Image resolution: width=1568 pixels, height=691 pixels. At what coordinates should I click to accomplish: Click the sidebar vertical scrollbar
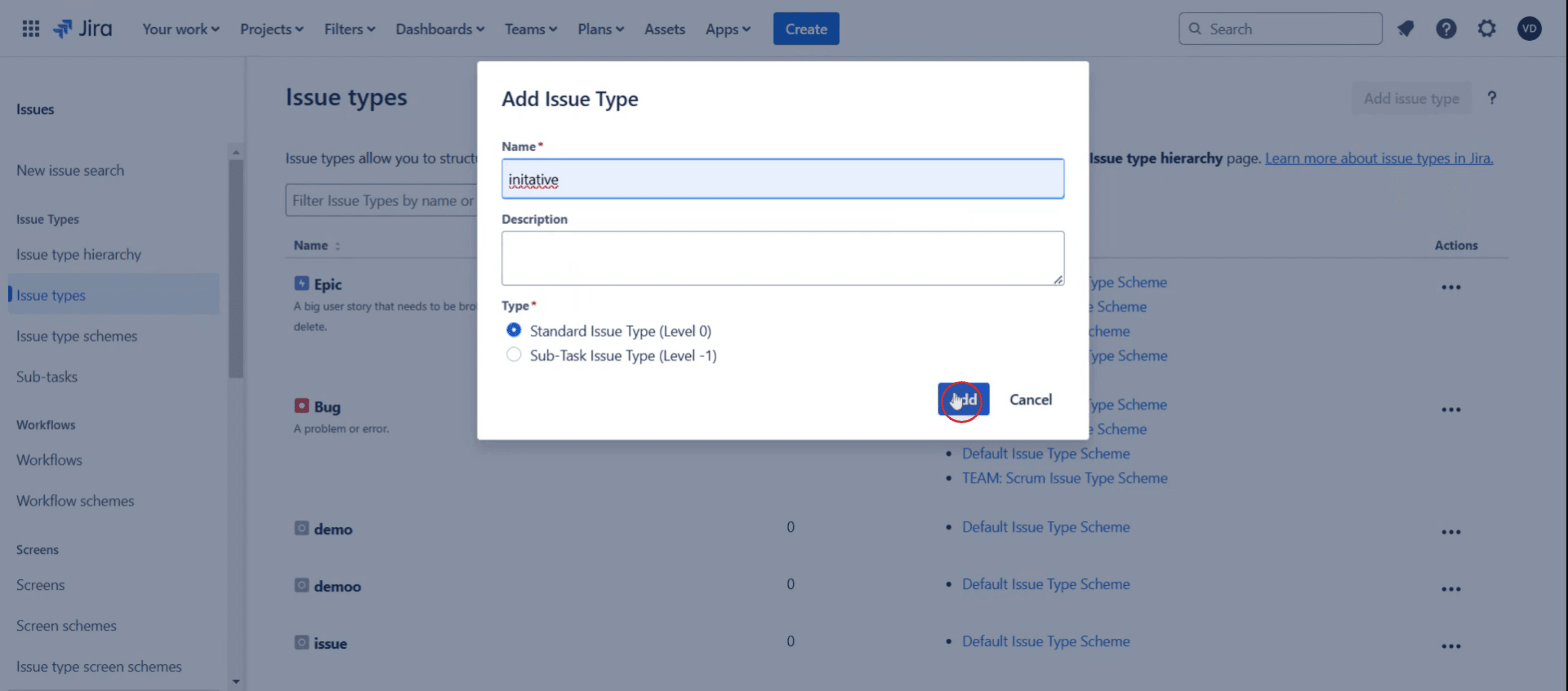tap(236, 268)
